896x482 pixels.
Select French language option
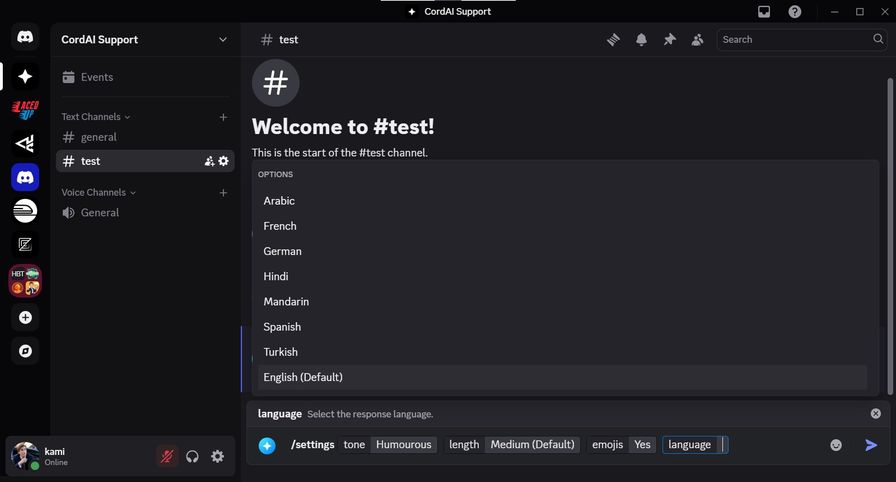click(562, 226)
